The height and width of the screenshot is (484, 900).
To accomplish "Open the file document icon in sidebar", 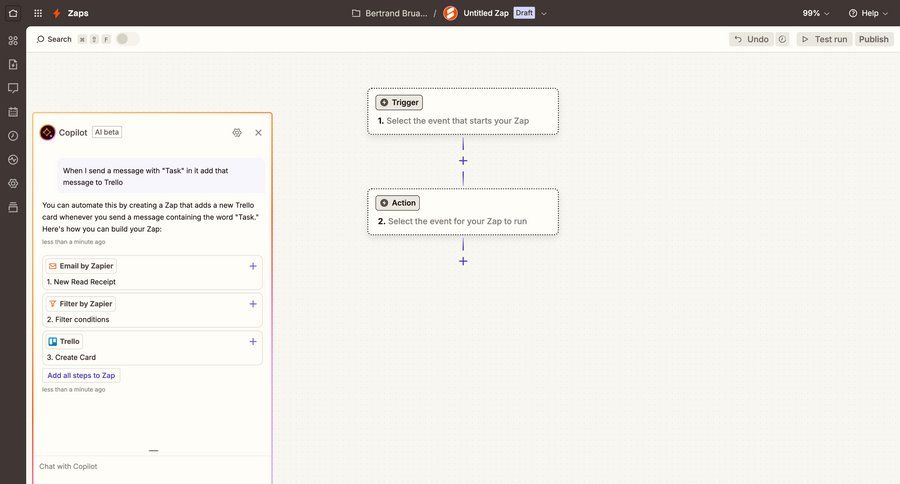I will click(x=13, y=64).
